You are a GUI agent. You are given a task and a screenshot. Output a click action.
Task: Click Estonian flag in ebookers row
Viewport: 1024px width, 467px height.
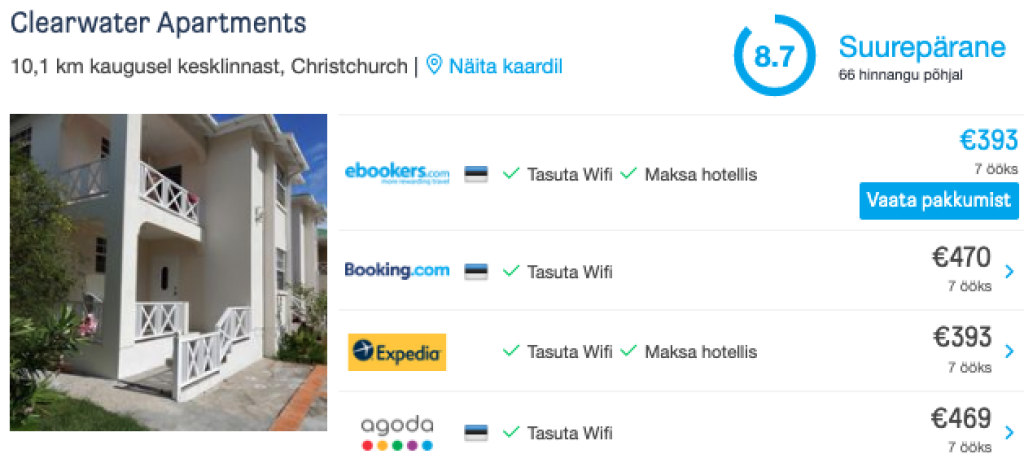point(476,174)
